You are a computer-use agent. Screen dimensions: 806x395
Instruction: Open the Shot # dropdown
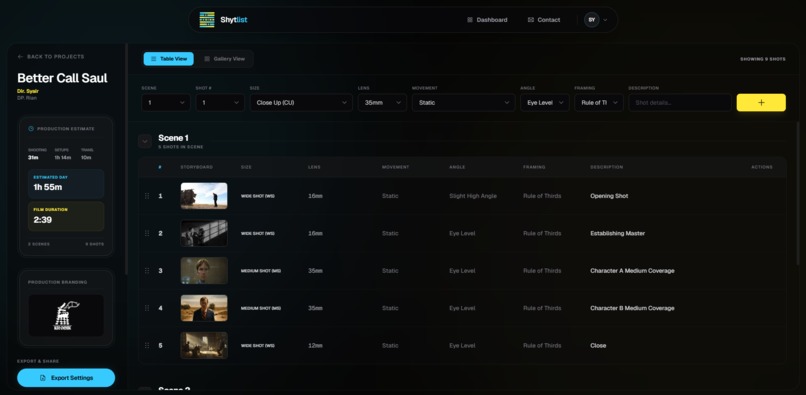[220, 102]
